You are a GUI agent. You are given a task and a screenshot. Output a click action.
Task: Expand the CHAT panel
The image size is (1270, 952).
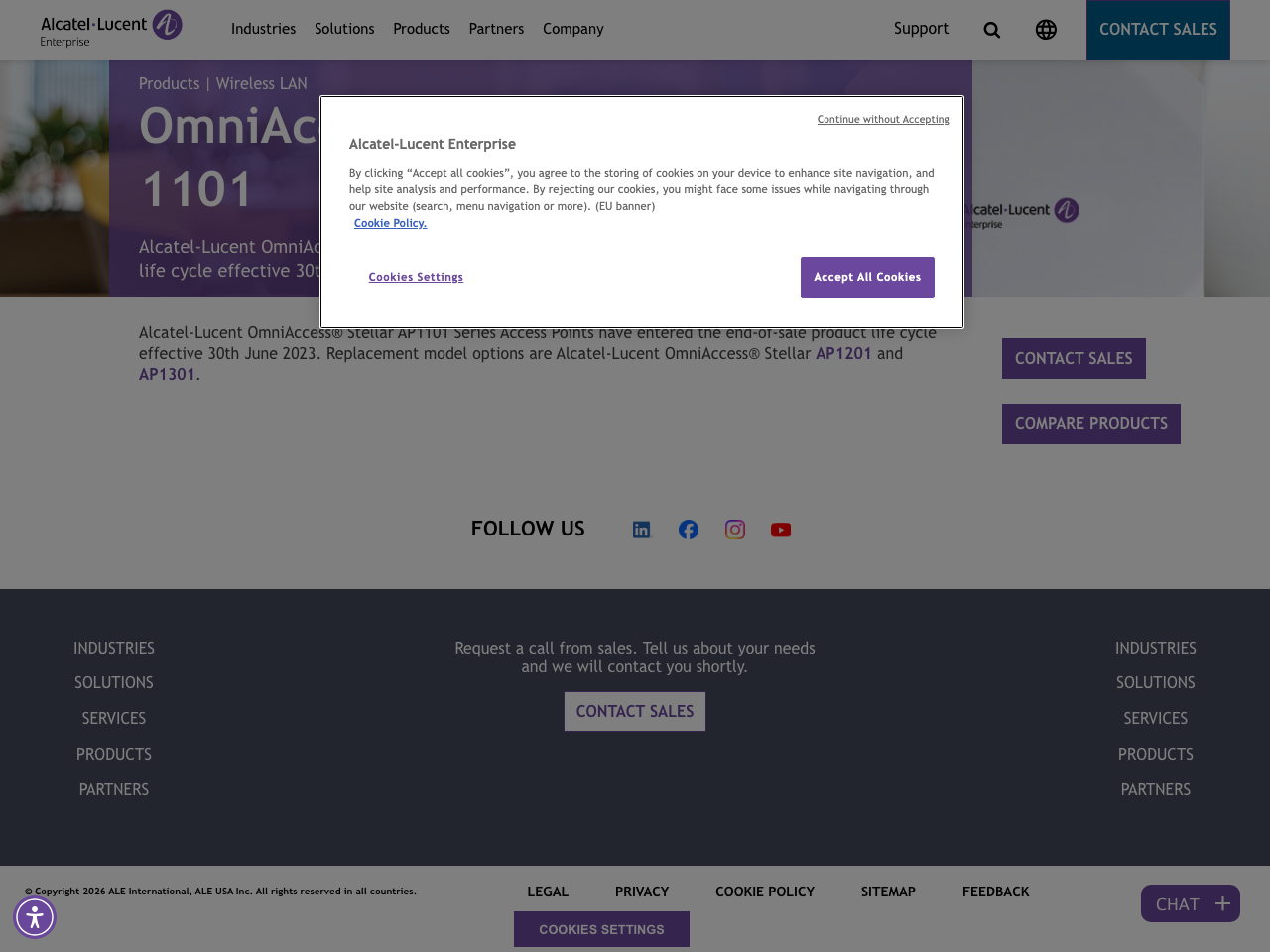click(x=1190, y=902)
